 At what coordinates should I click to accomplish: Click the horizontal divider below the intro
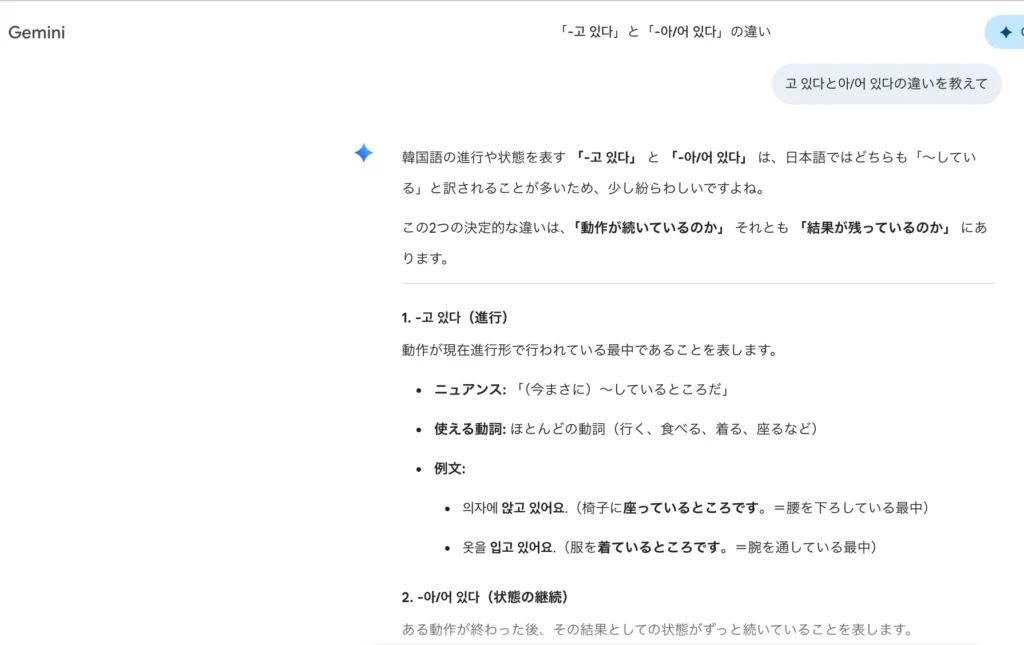(698, 283)
